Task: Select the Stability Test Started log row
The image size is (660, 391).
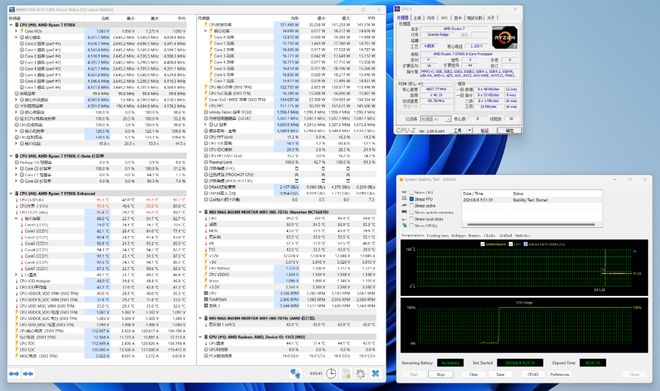Action: 532,200
